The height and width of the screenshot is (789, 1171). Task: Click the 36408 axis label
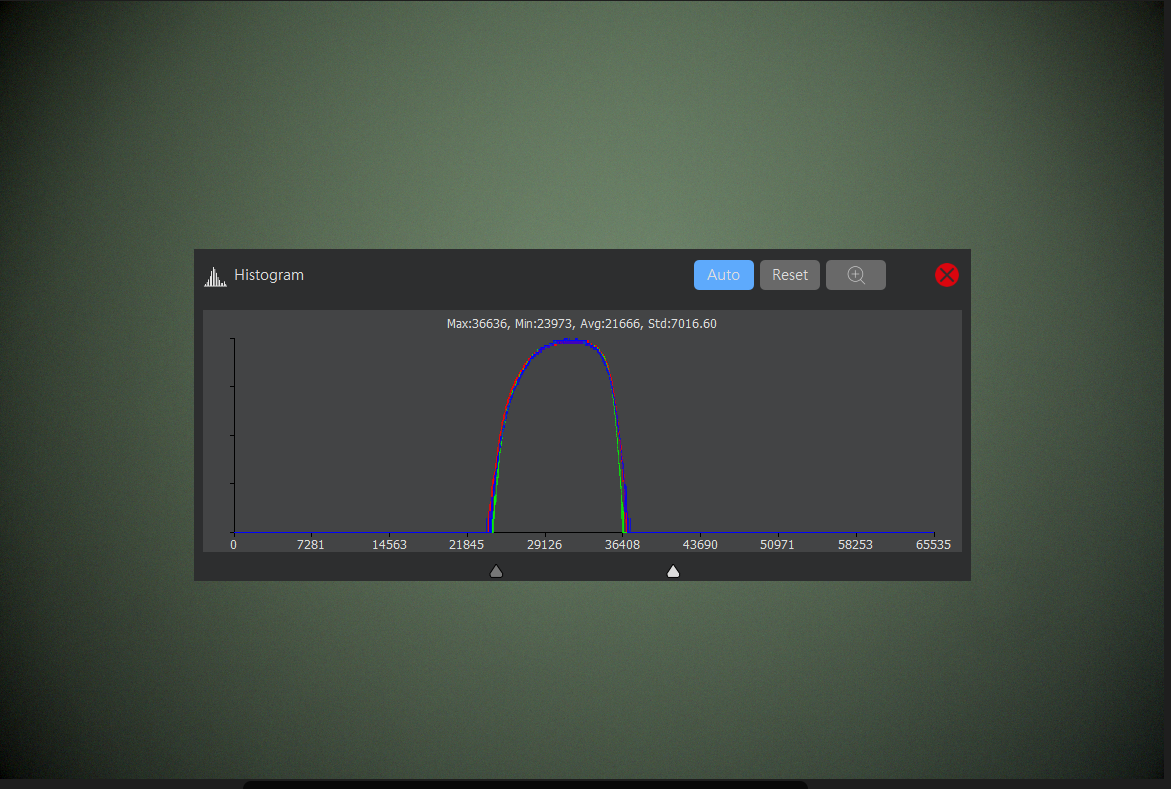coord(622,545)
